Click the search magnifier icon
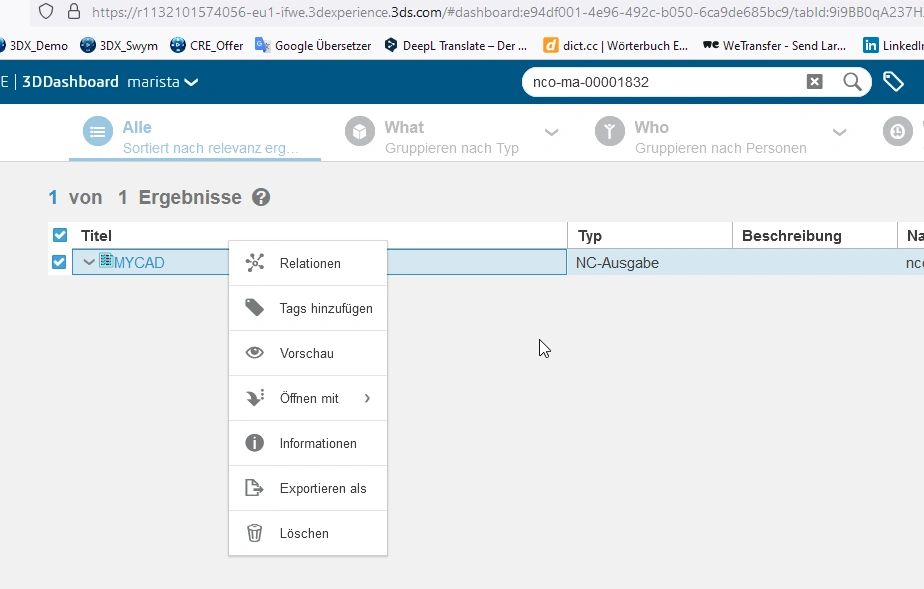 coord(852,82)
